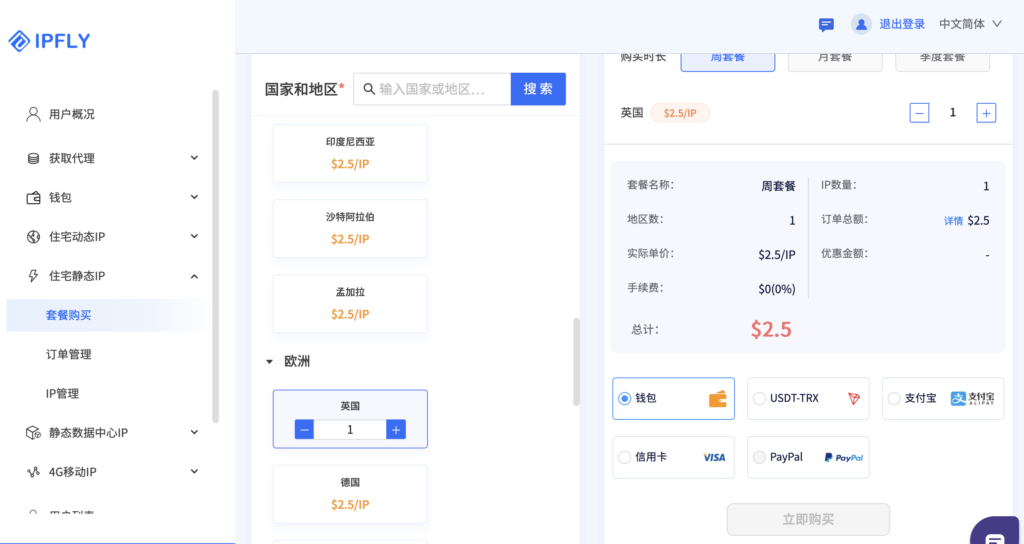Select the 月套餐 duration tab
This screenshot has height=544, width=1024.
835,58
